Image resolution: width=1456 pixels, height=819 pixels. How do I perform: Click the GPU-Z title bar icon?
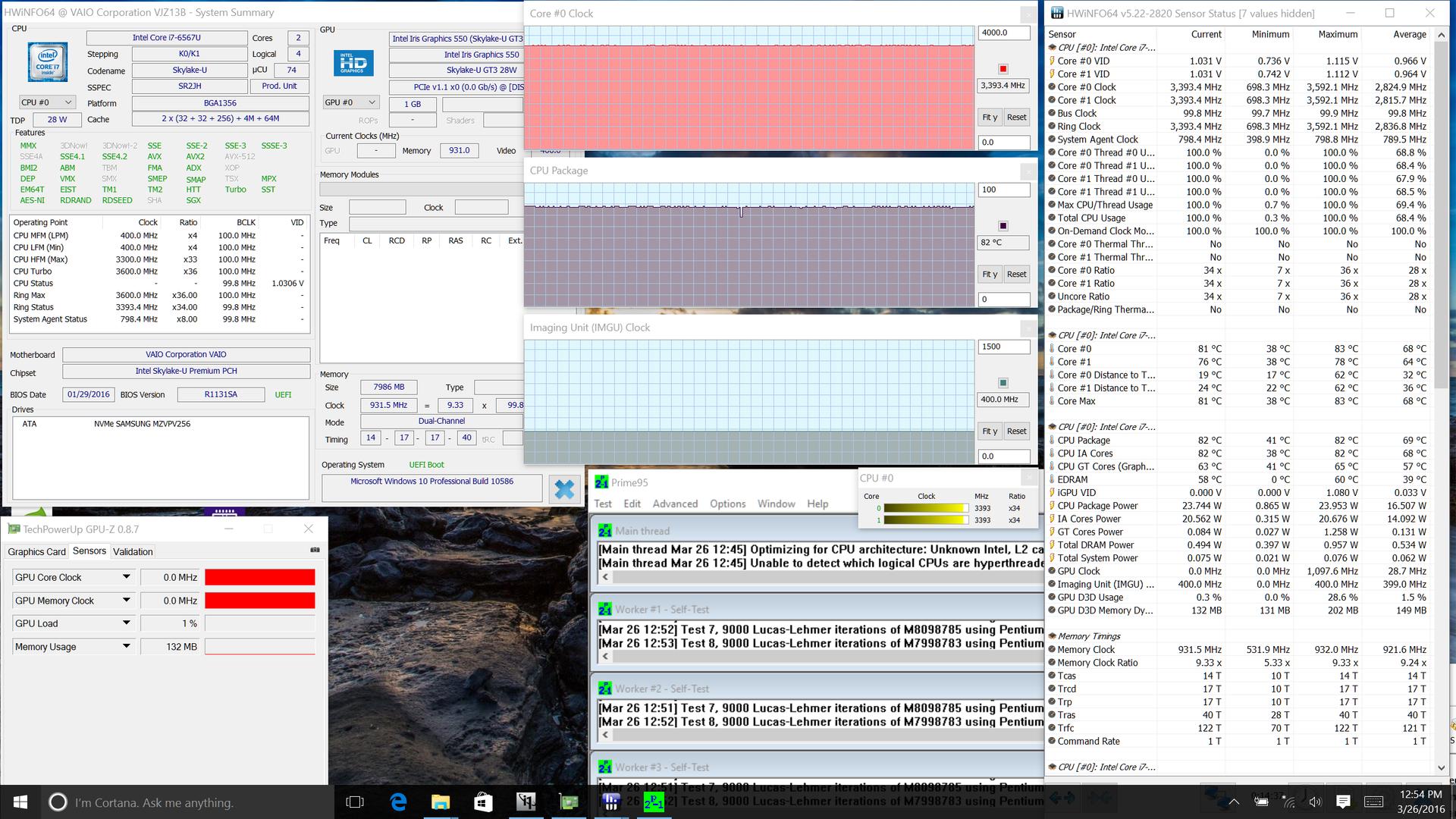click(x=14, y=529)
